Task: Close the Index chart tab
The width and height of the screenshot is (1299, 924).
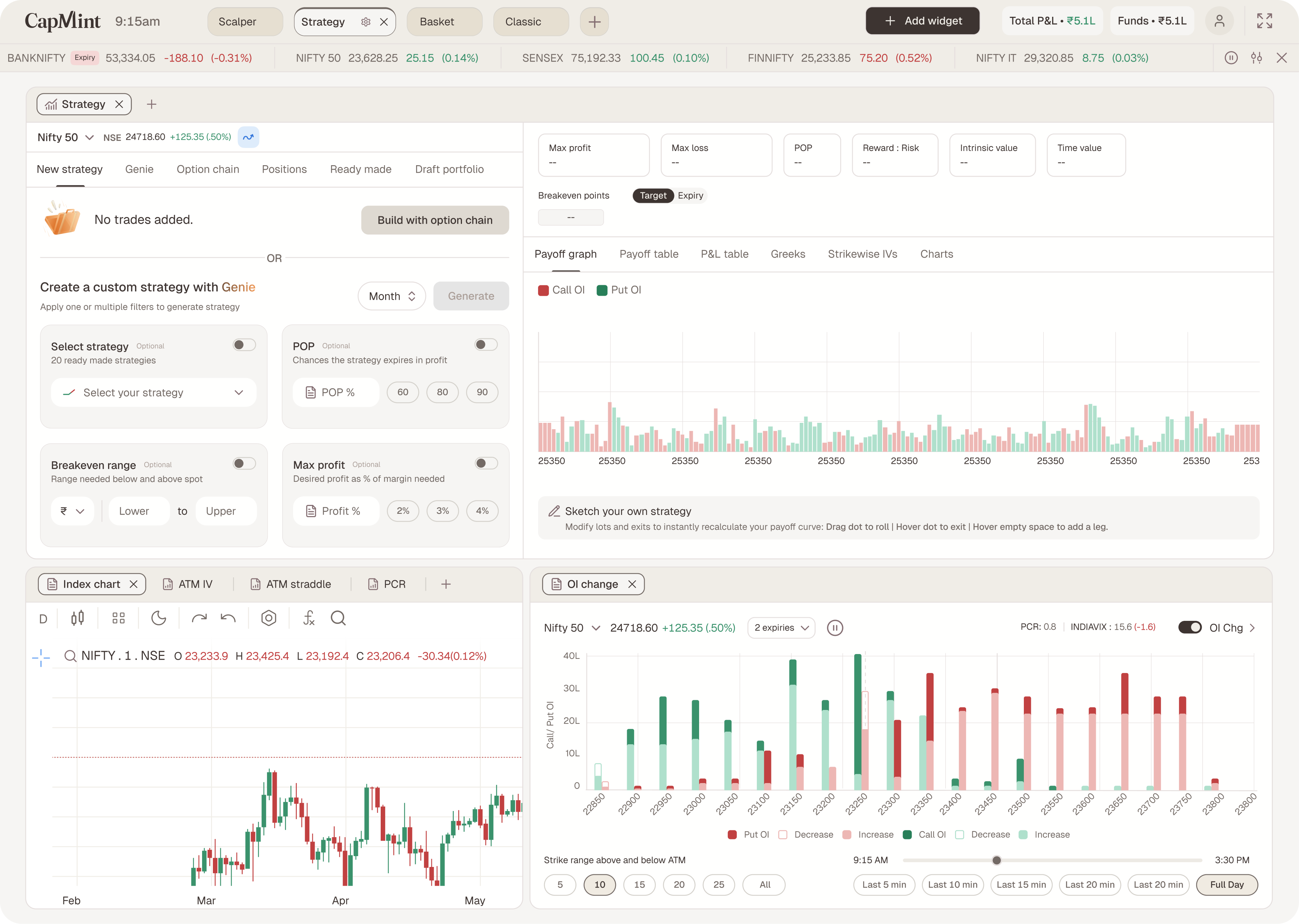Action: (x=133, y=584)
